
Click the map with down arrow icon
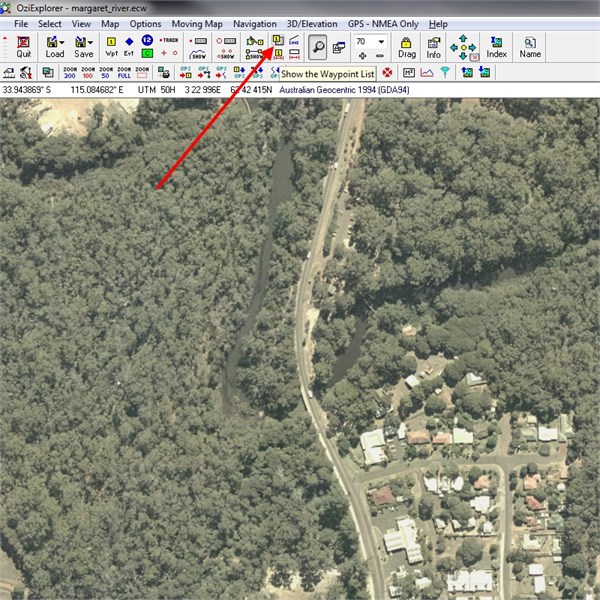coord(484,72)
